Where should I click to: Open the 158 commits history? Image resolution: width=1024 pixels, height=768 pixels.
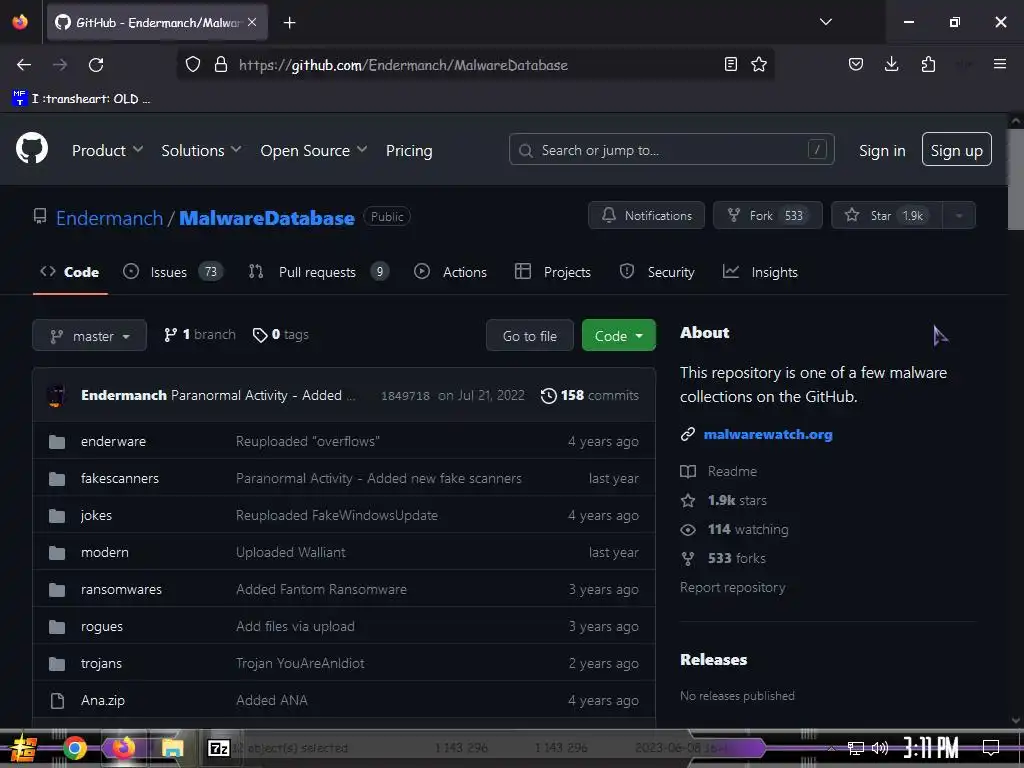coord(590,395)
